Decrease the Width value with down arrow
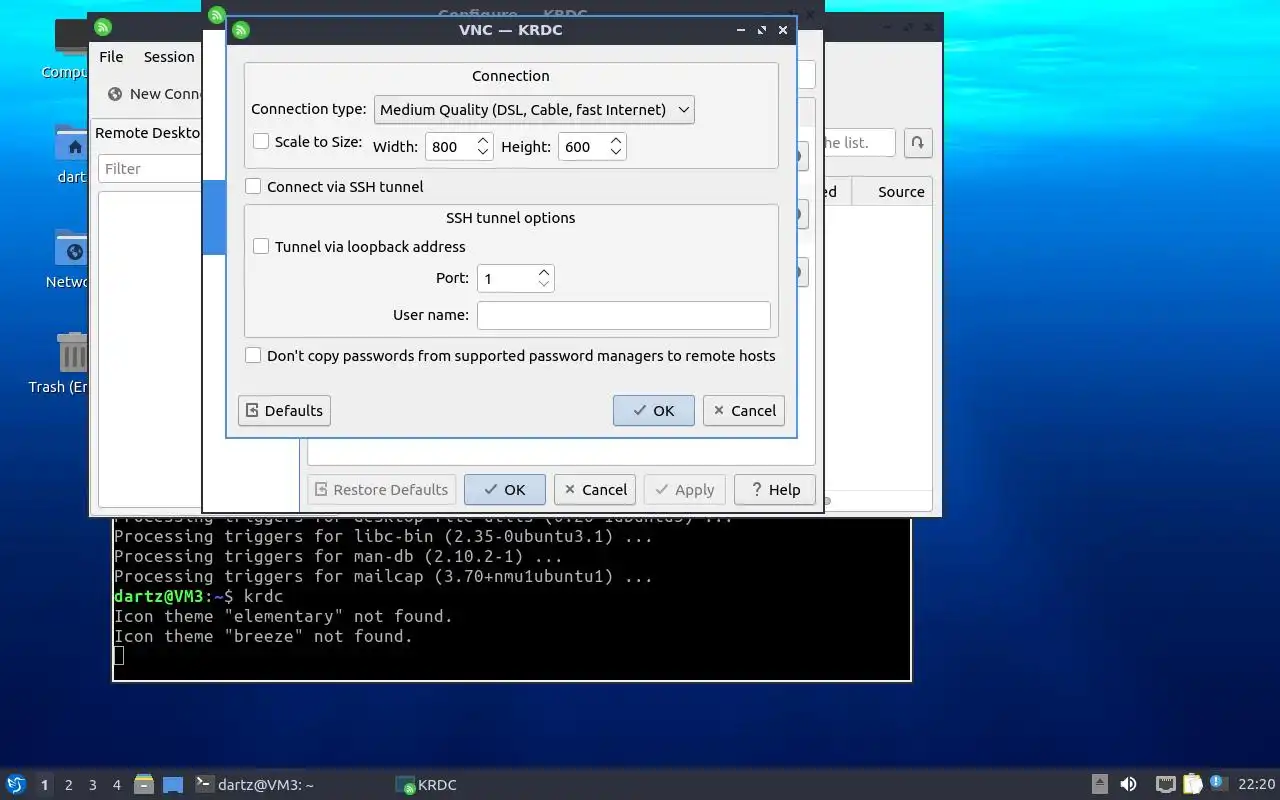Image resolution: width=1280 pixels, height=800 pixels. point(483,153)
